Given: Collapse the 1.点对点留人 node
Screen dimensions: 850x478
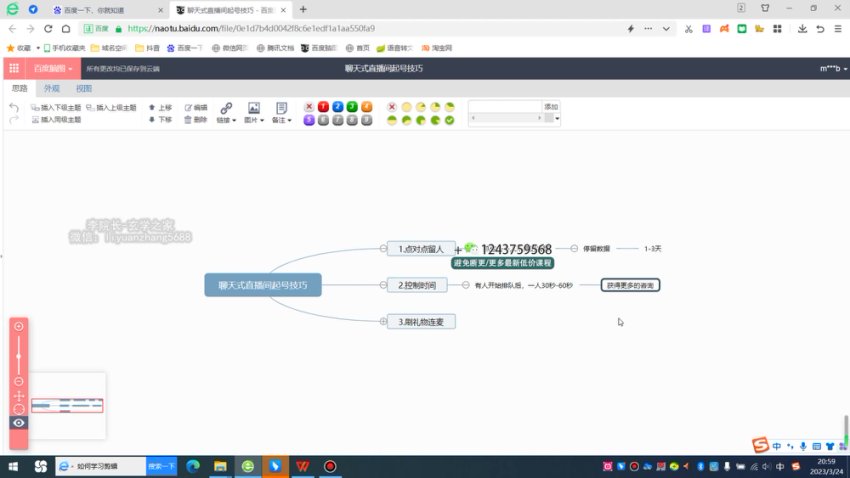Looking at the screenshot, I should point(382,248).
